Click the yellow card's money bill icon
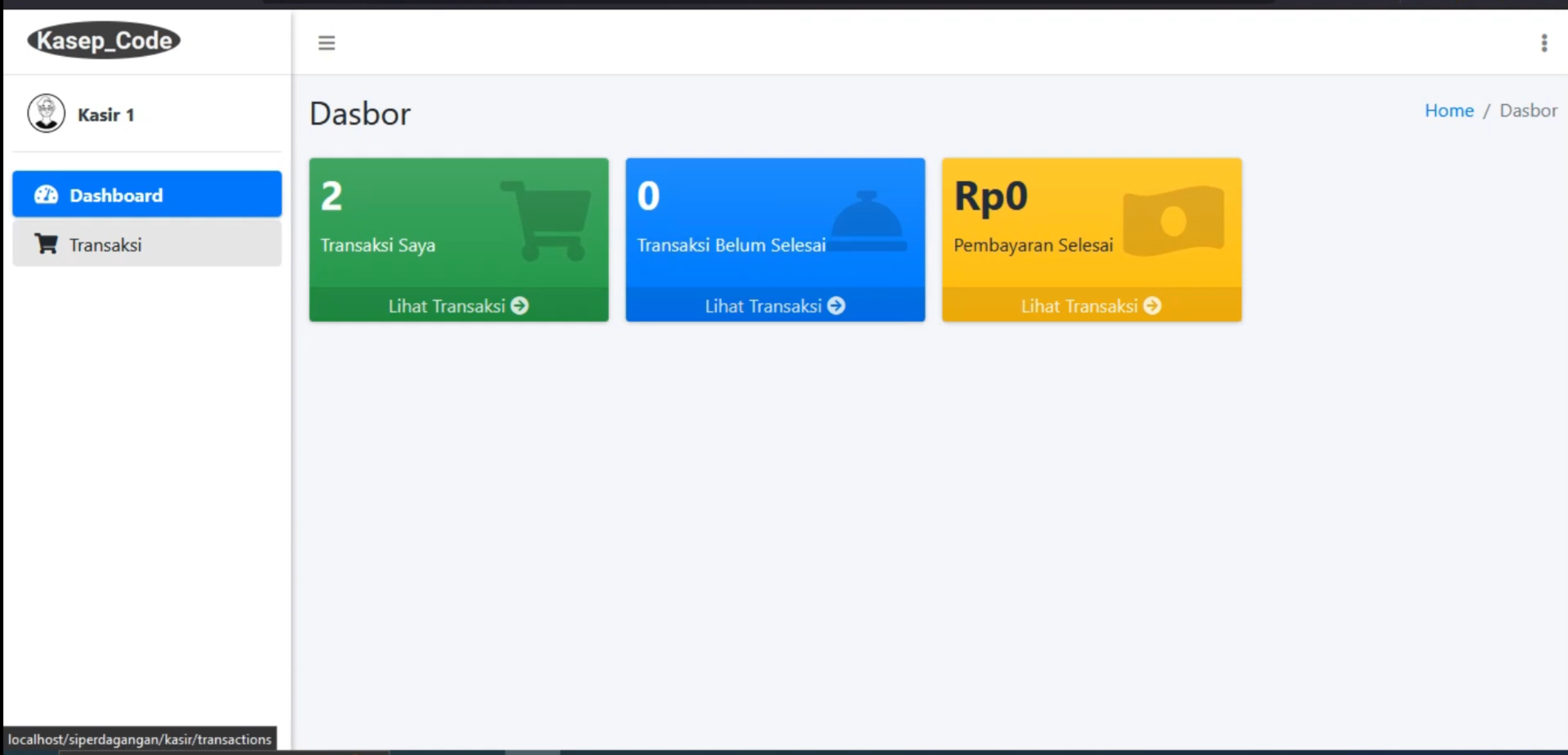Image resolution: width=1568 pixels, height=755 pixels. pyautogui.click(x=1174, y=221)
